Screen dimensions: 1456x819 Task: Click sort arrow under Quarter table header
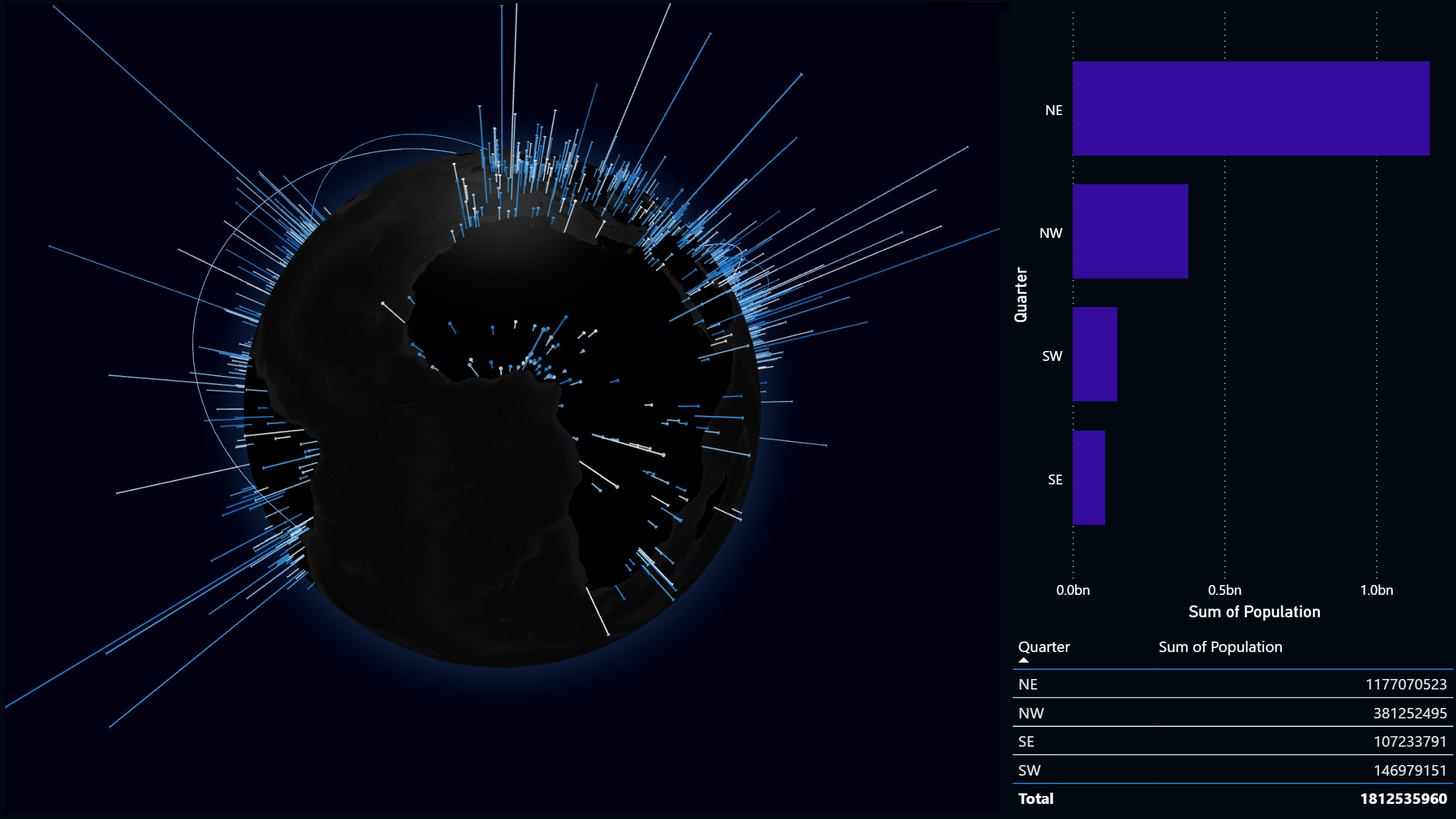[1024, 660]
